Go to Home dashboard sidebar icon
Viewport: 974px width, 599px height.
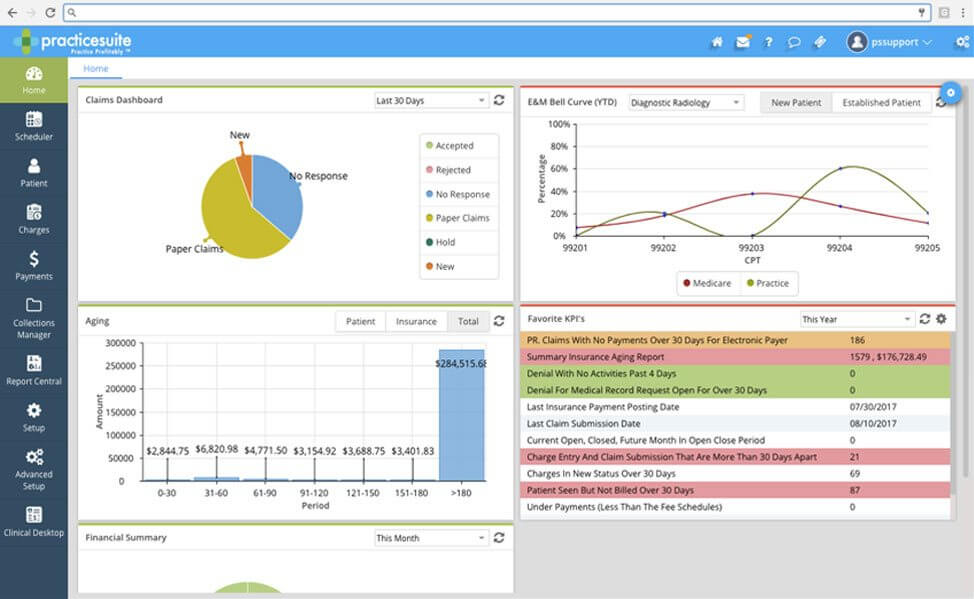[34, 80]
